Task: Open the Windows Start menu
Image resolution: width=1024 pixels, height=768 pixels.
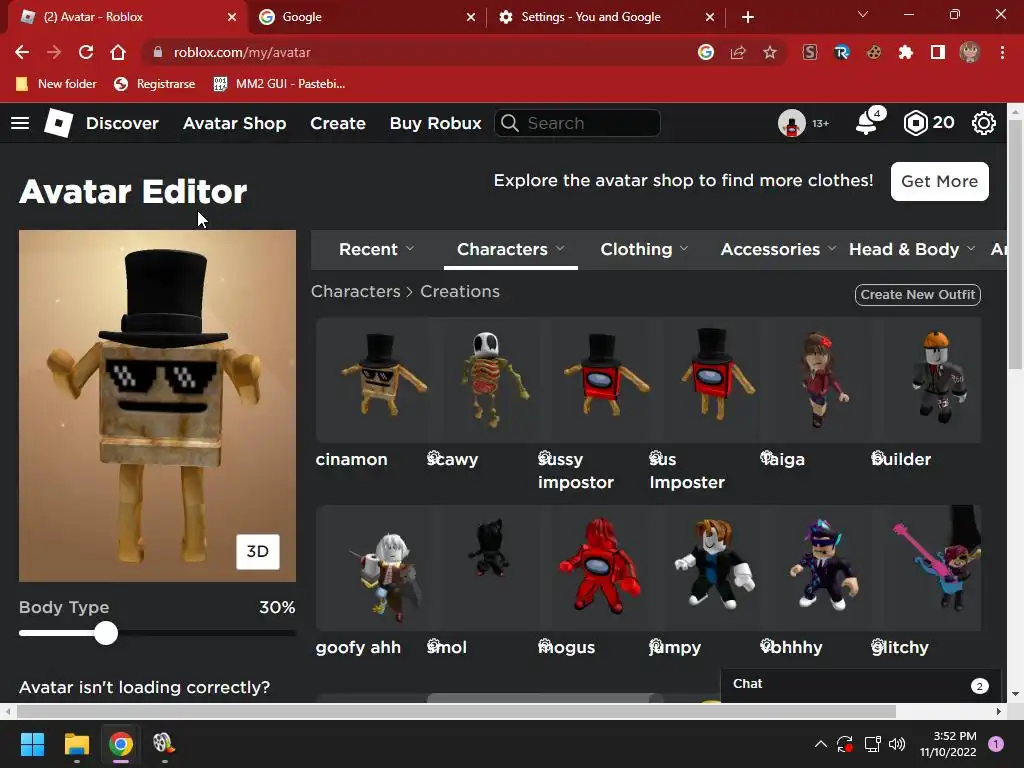Action: coord(32,744)
